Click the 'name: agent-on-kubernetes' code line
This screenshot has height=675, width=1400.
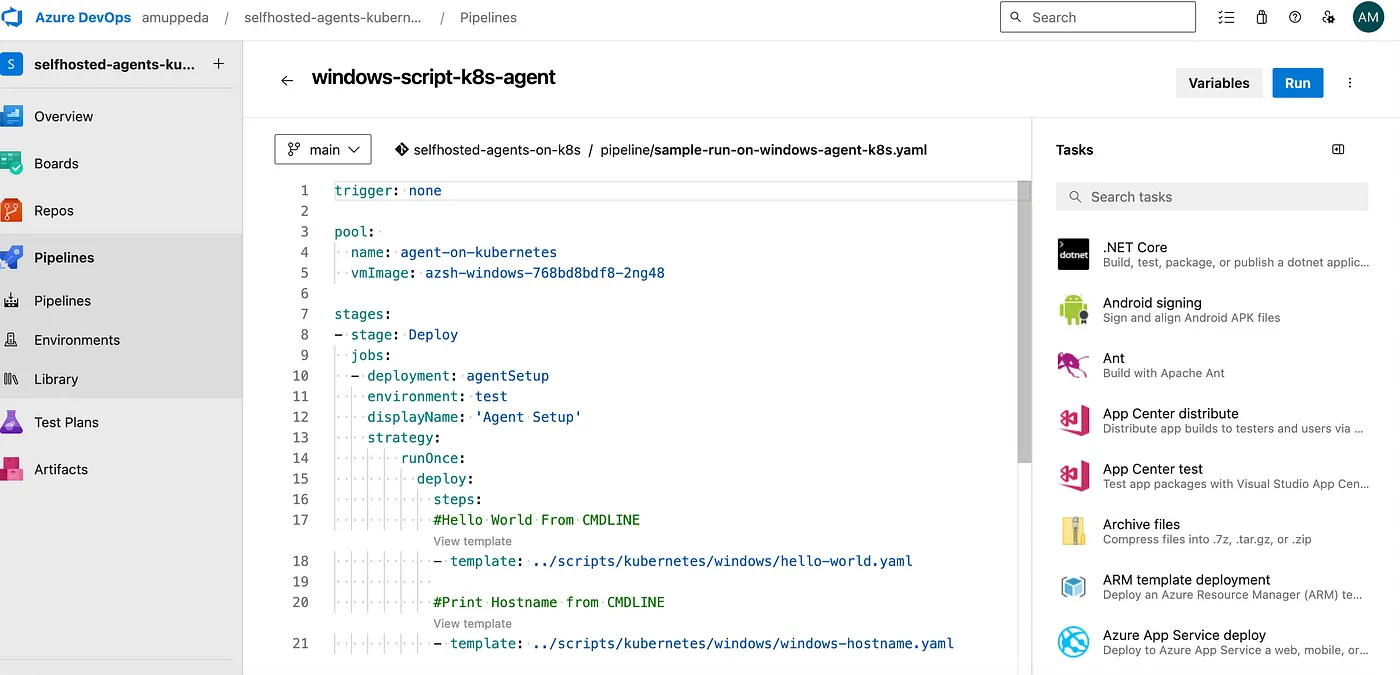click(454, 252)
